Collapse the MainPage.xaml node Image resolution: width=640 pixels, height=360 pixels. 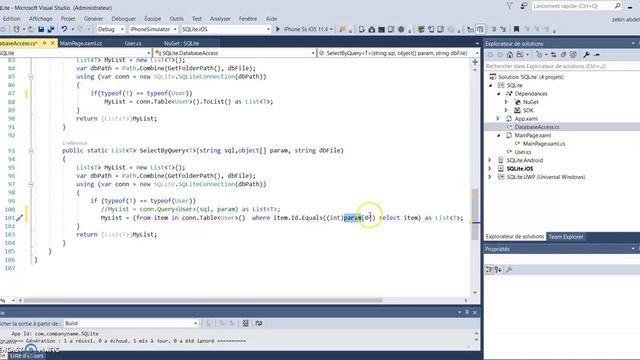498,136
